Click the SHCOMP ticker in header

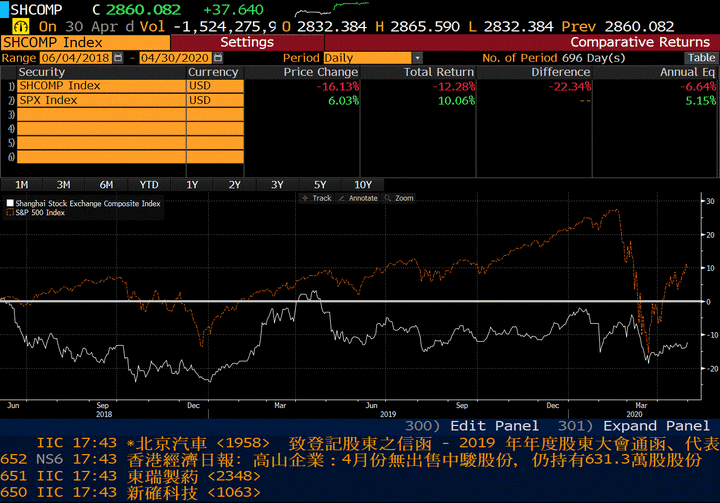(x=36, y=9)
